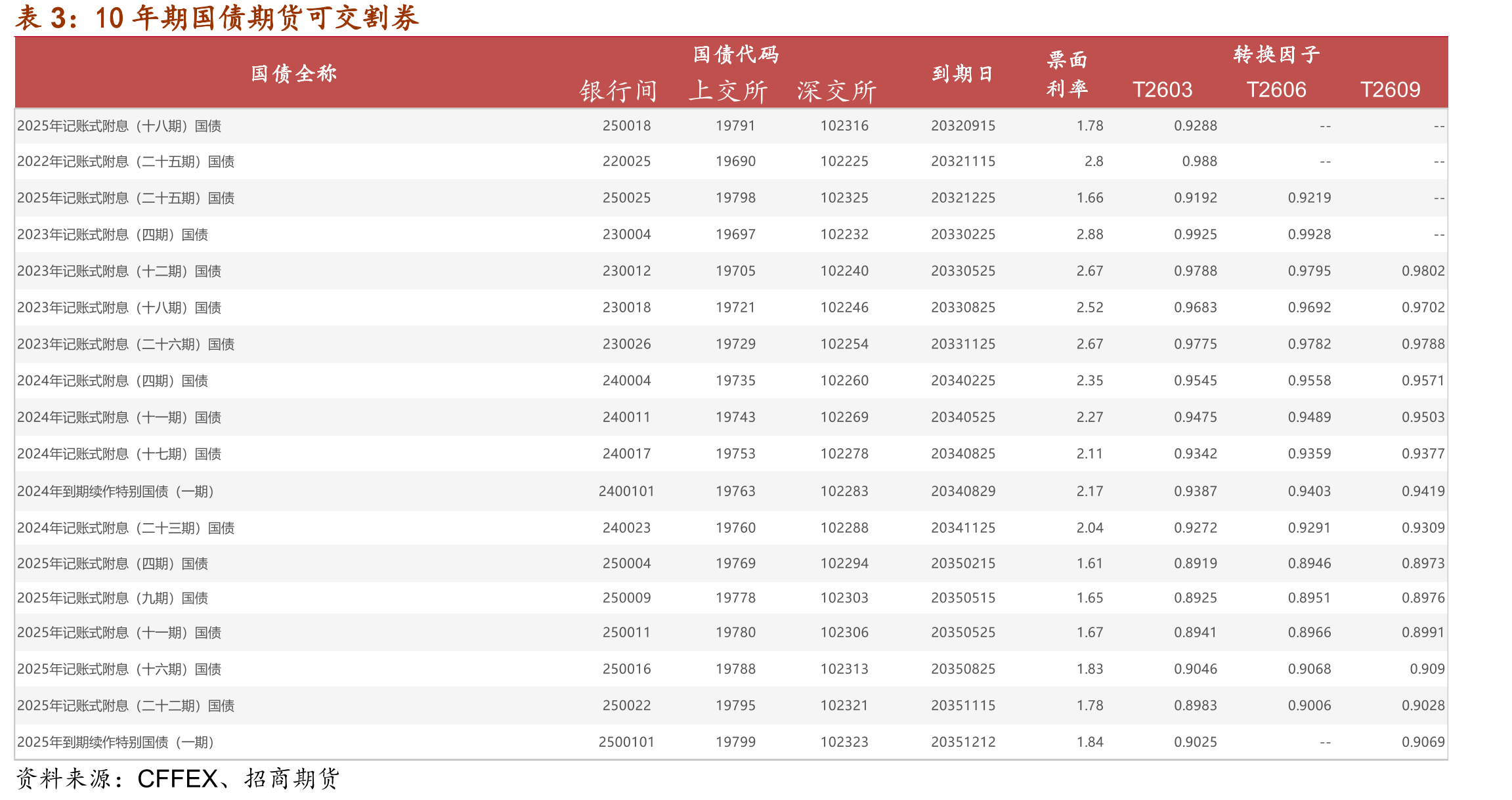The height and width of the screenshot is (800, 1512).
Task: Click T2609 conversion factor 0.9802
Action: click(x=1423, y=271)
